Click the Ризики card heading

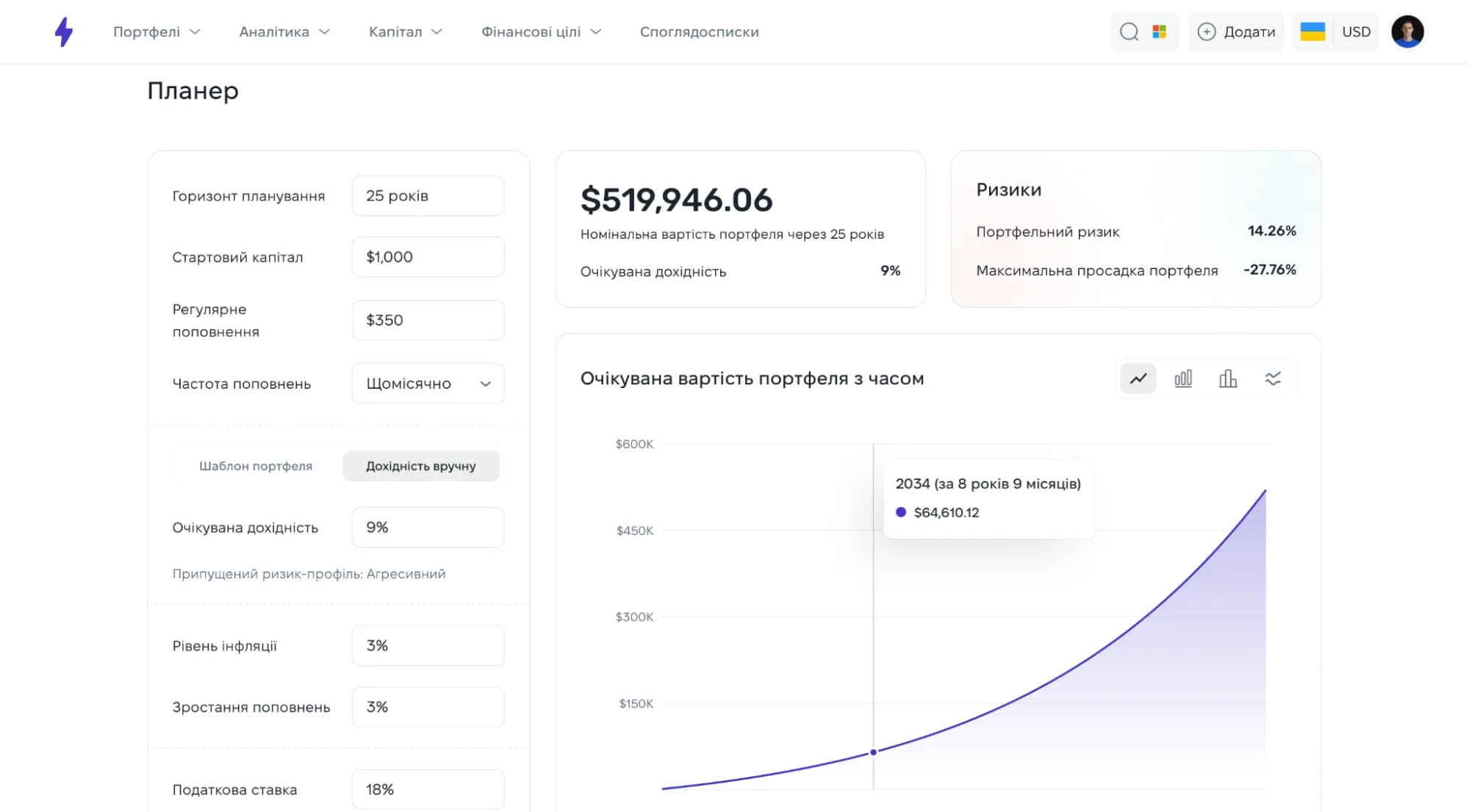pos(1008,190)
